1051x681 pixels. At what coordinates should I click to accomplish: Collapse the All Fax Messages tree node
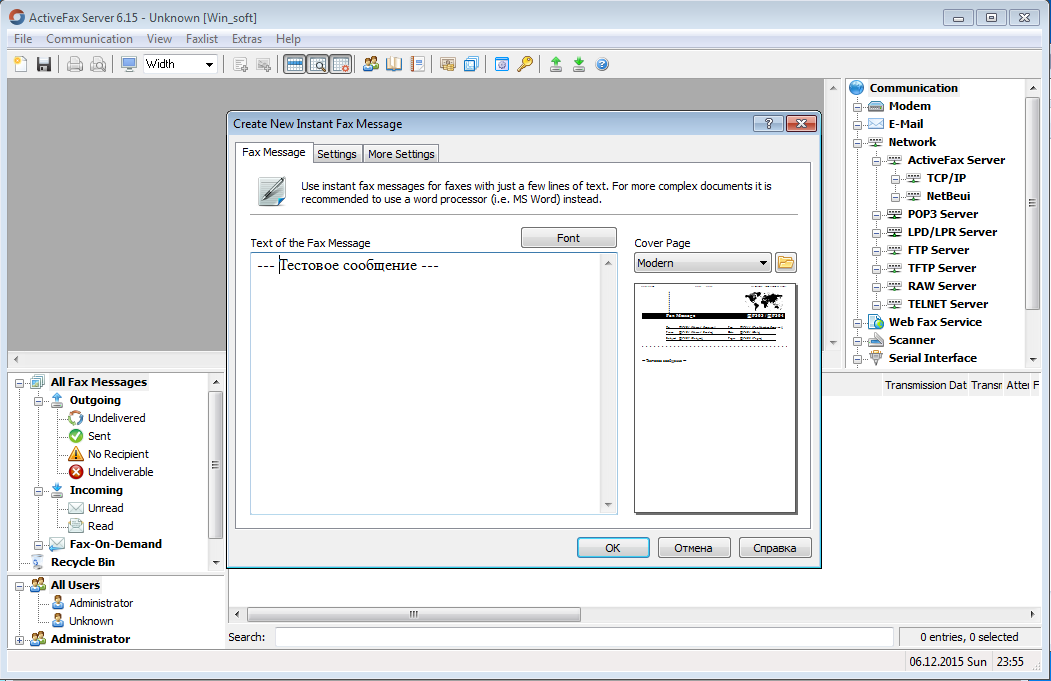pyautogui.click(x=19, y=383)
